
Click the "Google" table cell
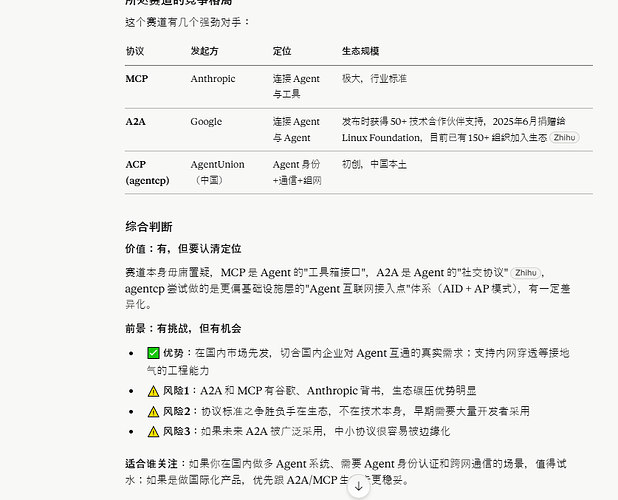[x=206, y=122]
